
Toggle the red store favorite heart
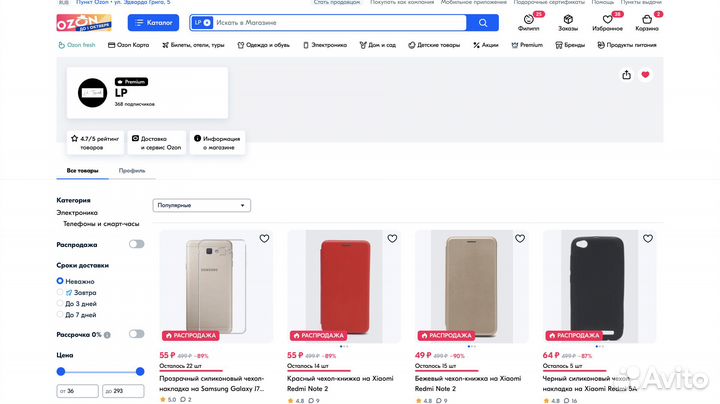pyautogui.click(x=645, y=75)
